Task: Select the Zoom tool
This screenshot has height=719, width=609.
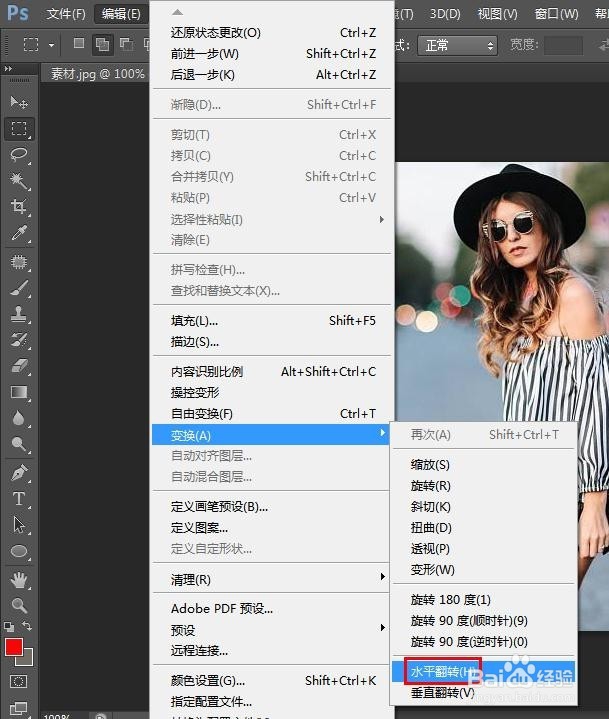Action: coord(19,606)
